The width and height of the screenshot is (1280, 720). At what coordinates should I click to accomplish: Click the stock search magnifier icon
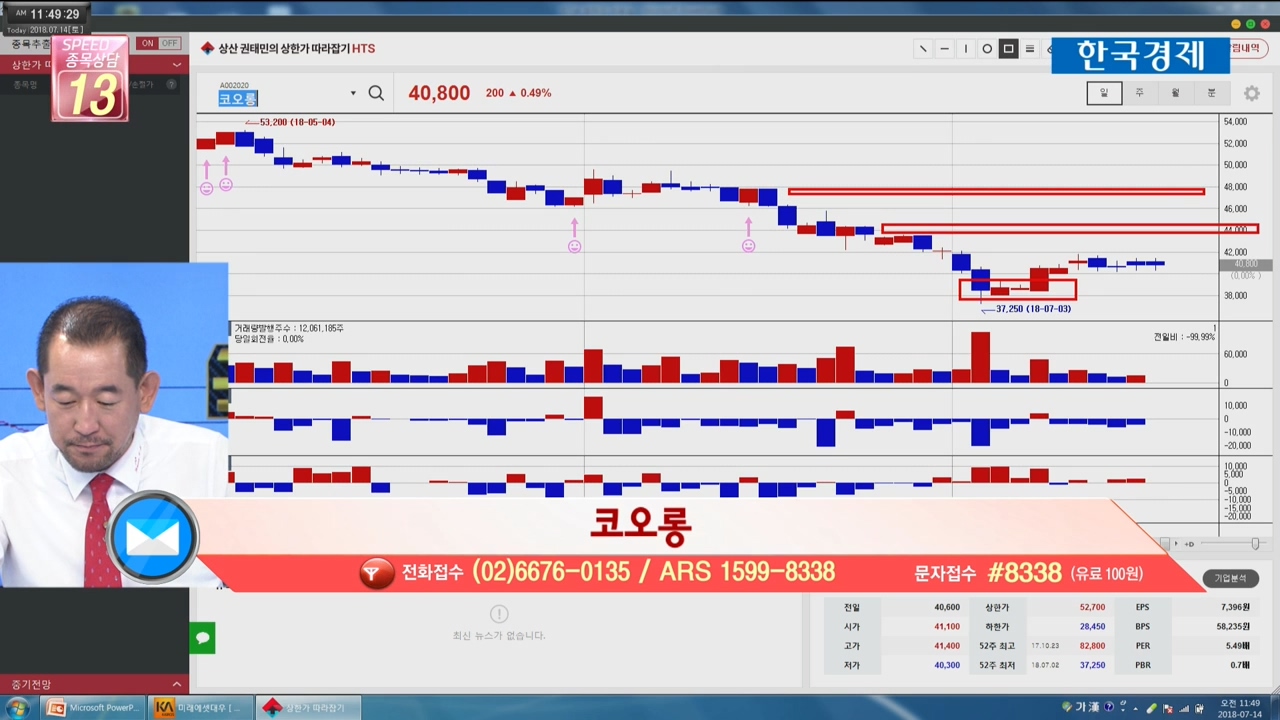coord(376,93)
